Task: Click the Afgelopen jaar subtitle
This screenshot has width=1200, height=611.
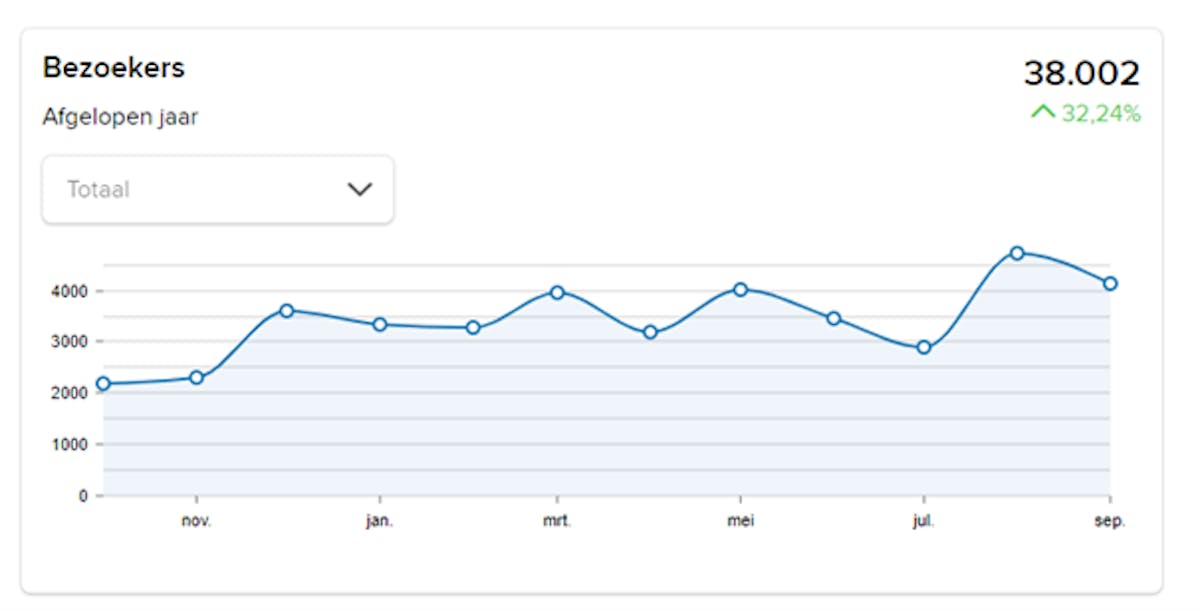Action: click(x=120, y=117)
